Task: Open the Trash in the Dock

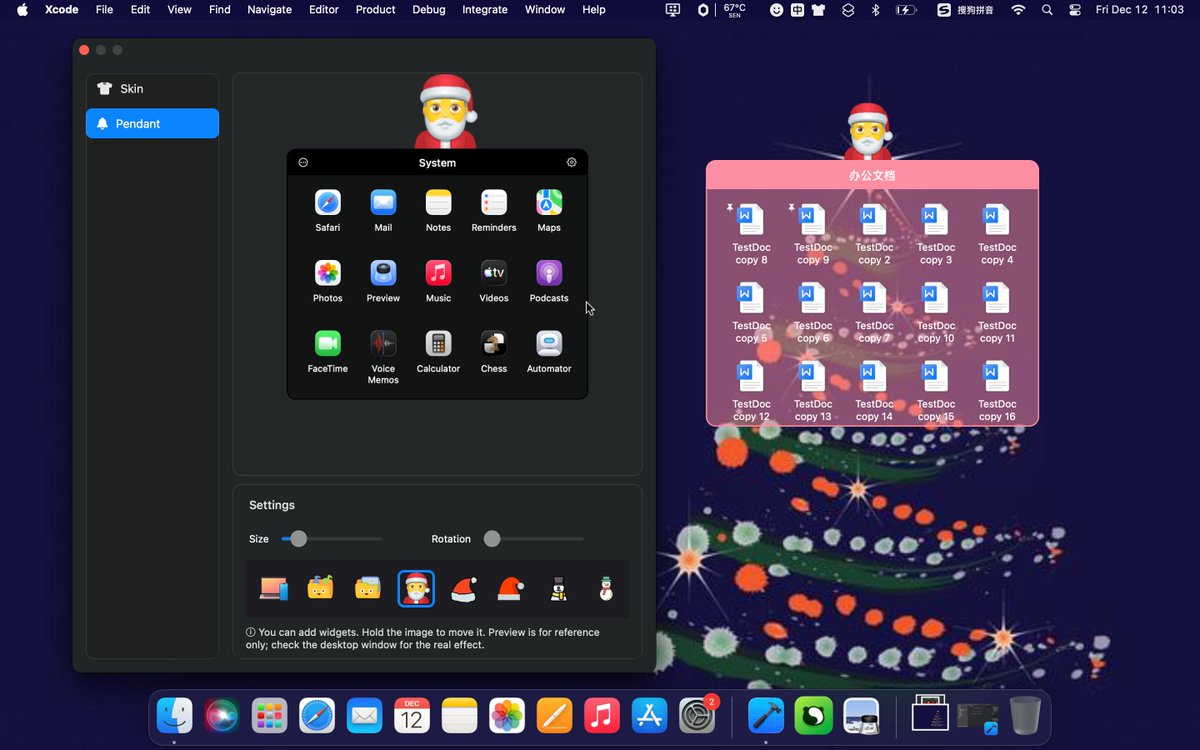Action: (1025, 716)
